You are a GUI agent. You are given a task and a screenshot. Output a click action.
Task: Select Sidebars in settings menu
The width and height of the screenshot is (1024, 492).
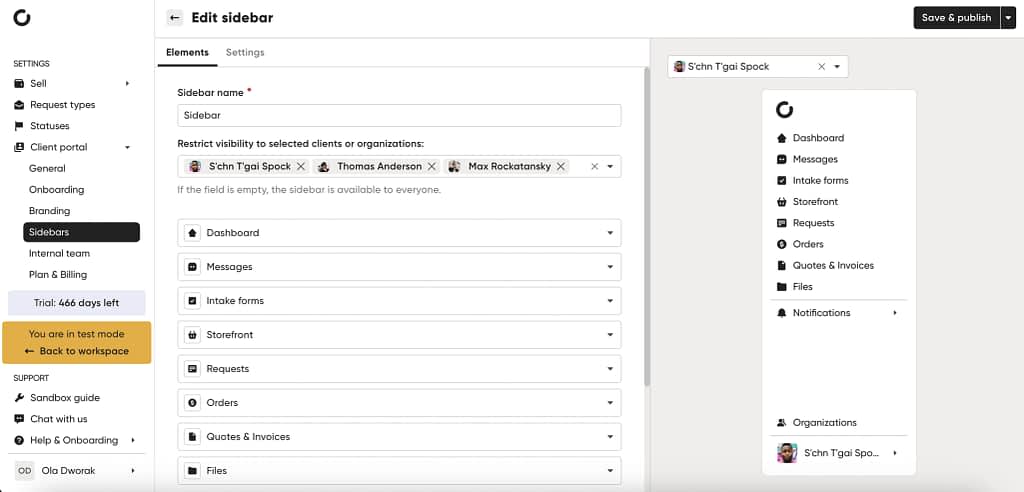[x=82, y=232]
